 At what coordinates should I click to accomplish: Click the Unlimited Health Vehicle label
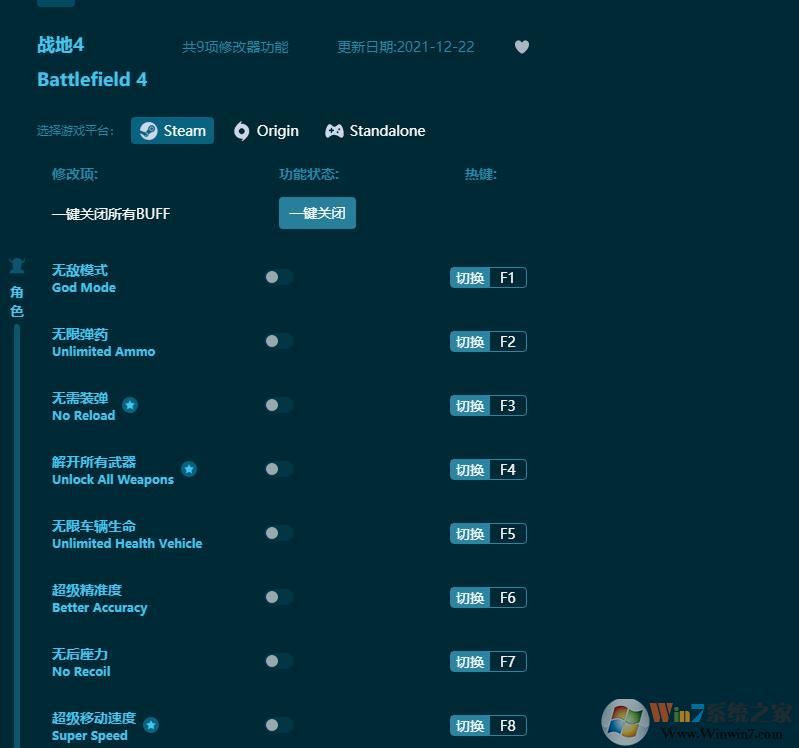click(x=127, y=543)
